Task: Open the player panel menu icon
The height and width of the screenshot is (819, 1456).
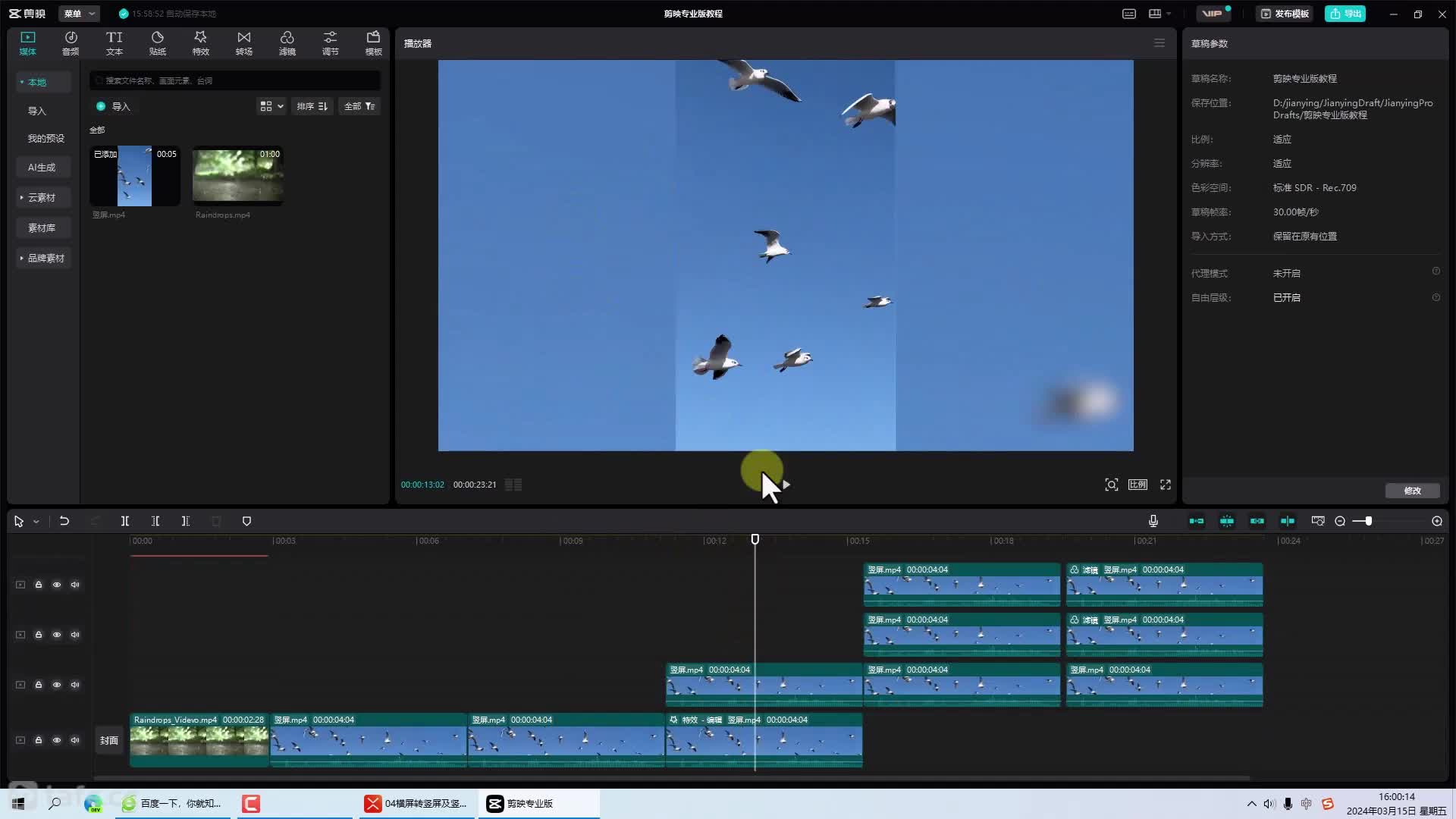Action: point(1159,43)
